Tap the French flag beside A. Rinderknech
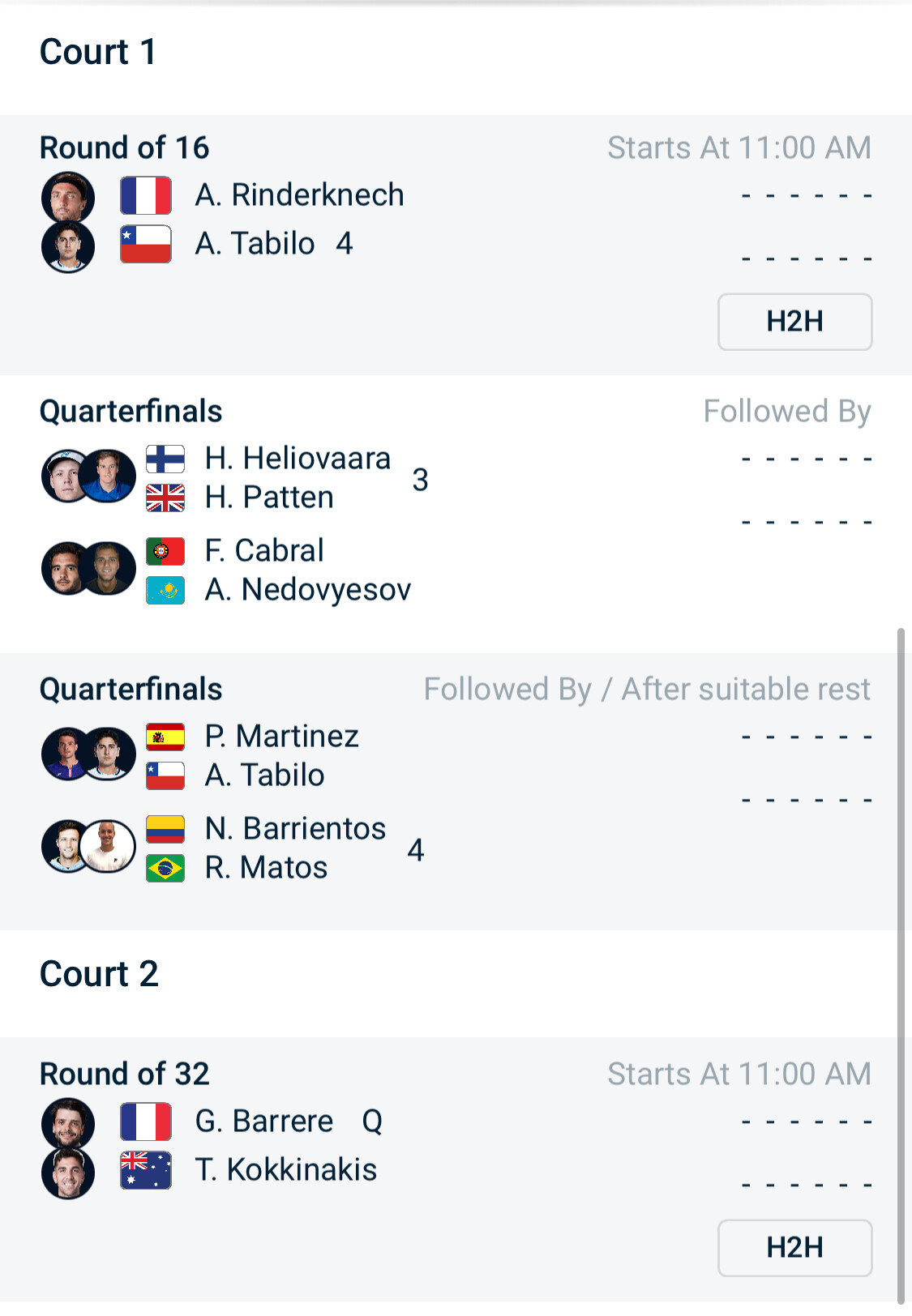Viewport: 912px width, 1316px height. click(x=146, y=195)
